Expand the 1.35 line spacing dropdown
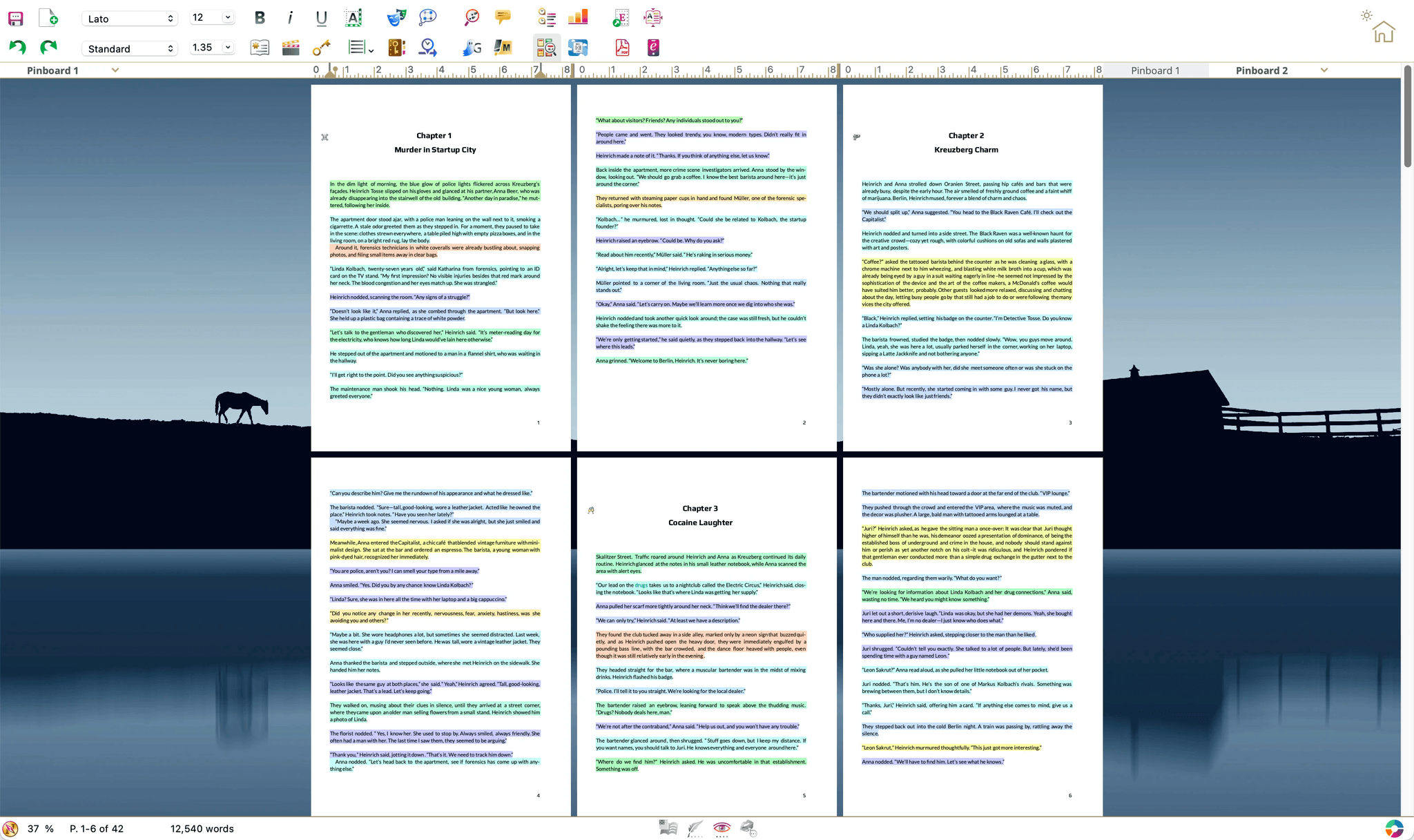The height and width of the screenshot is (840, 1414). click(228, 48)
